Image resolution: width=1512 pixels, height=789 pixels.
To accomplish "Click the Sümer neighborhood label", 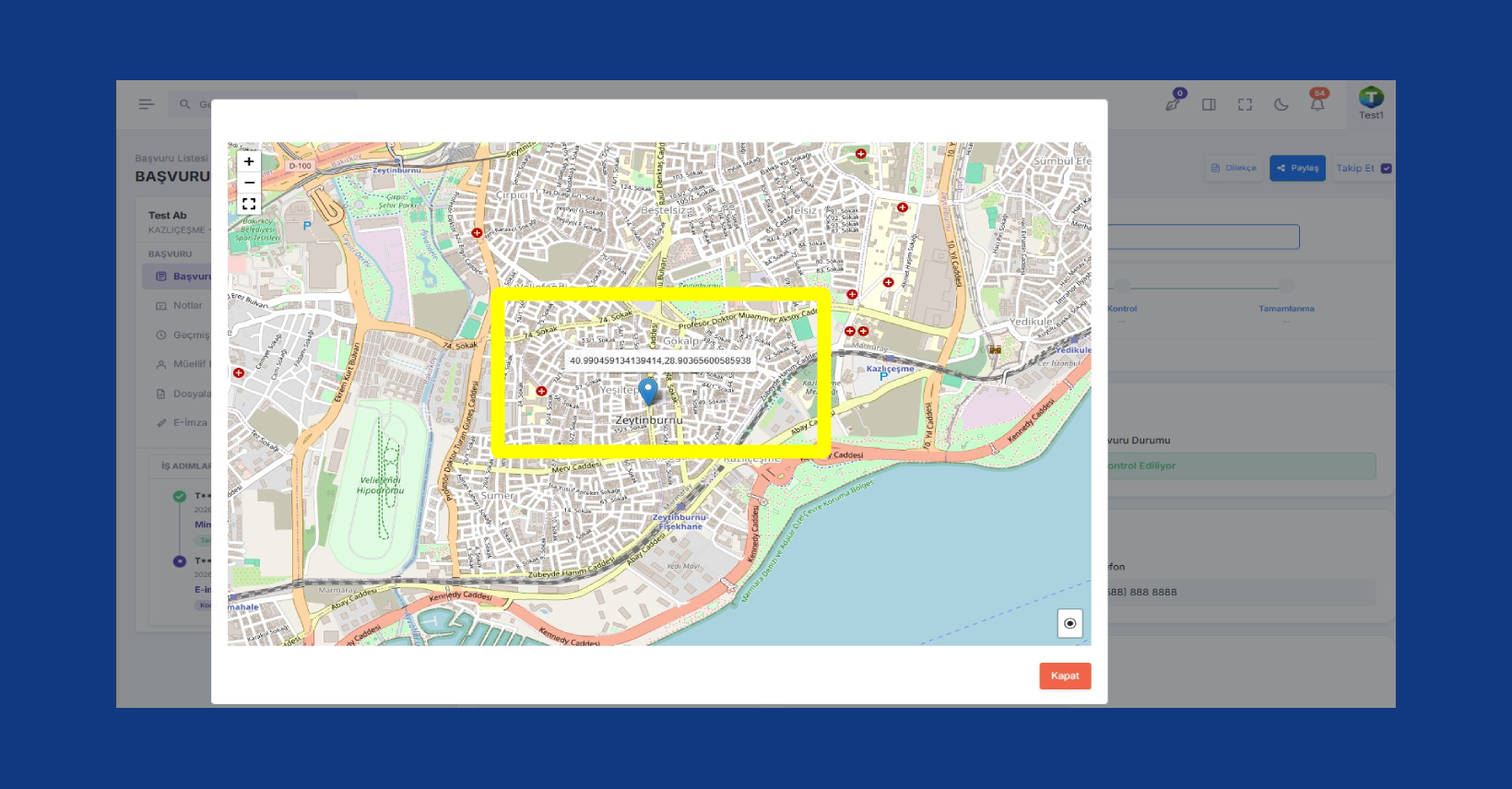I will coord(498,496).
